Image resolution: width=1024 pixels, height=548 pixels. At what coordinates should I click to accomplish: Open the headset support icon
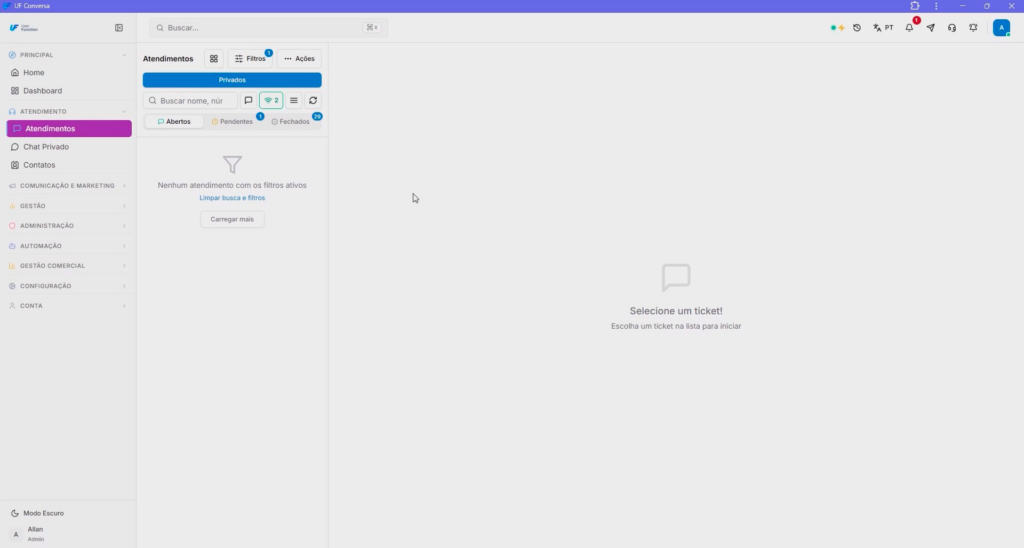tap(952, 28)
